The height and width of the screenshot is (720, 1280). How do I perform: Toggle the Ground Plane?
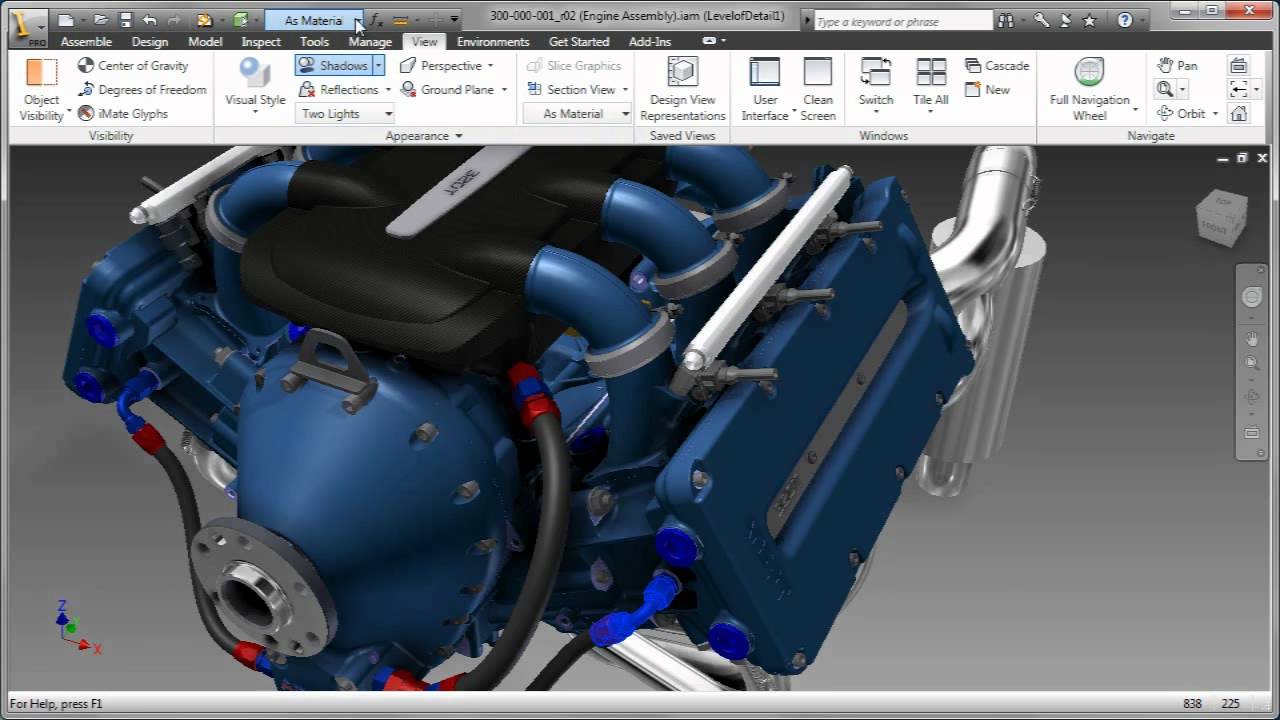tap(447, 89)
